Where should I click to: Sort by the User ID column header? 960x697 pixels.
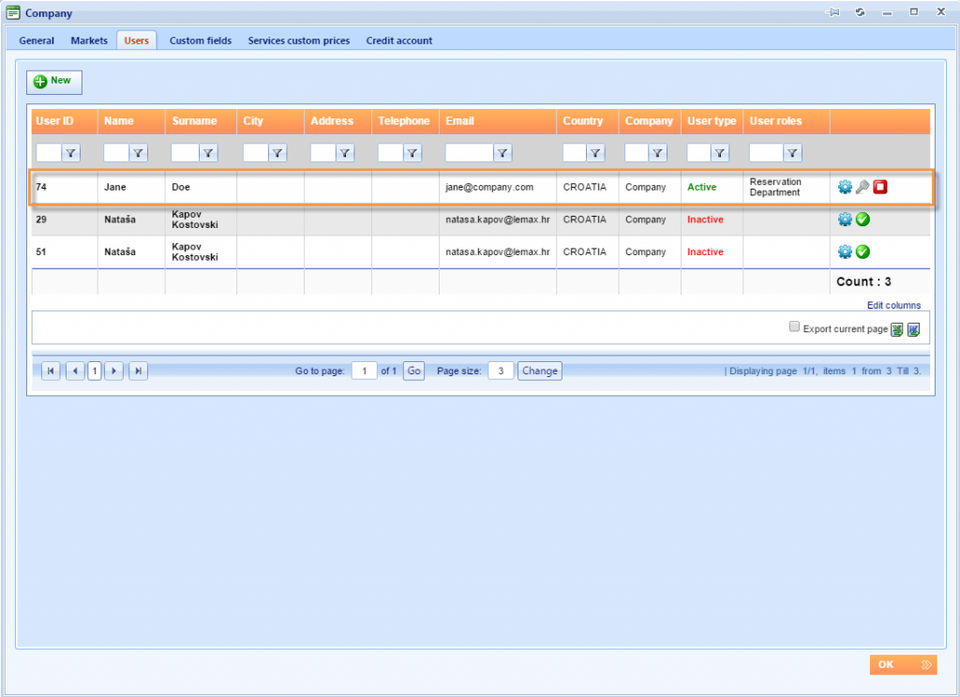pyautogui.click(x=54, y=121)
